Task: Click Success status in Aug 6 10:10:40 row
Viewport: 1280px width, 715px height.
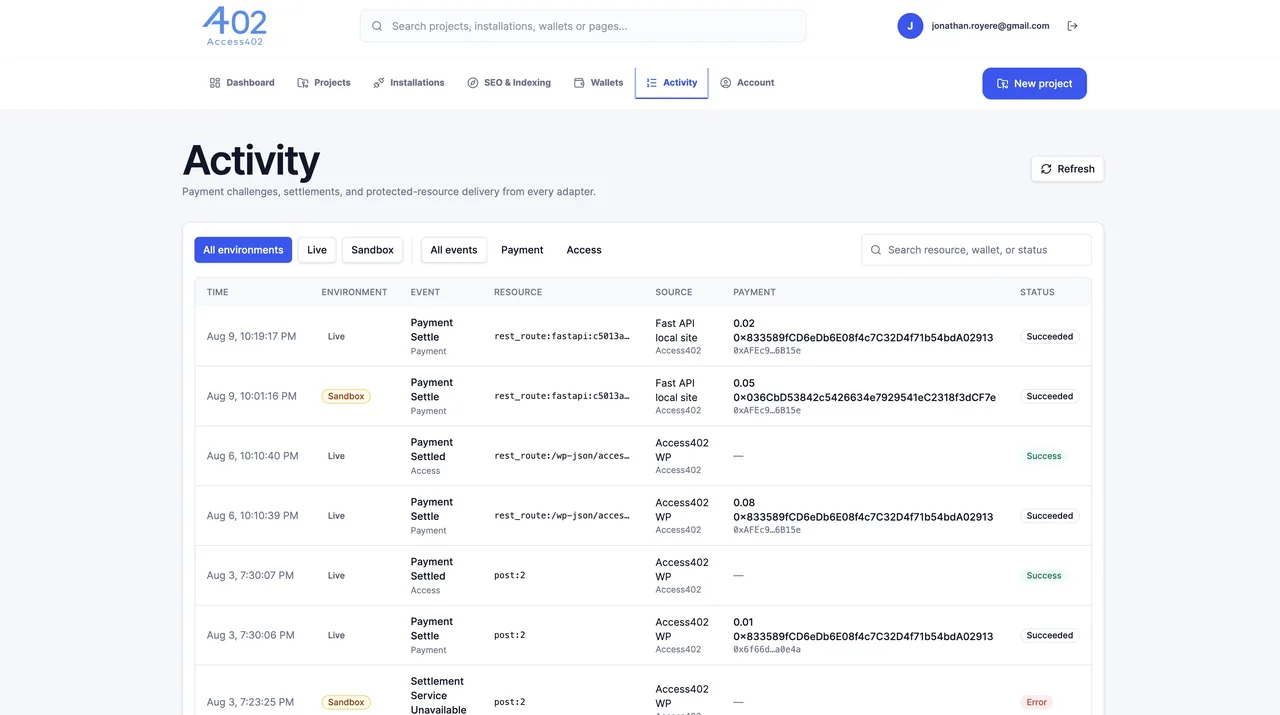Action: (x=1044, y=456)
